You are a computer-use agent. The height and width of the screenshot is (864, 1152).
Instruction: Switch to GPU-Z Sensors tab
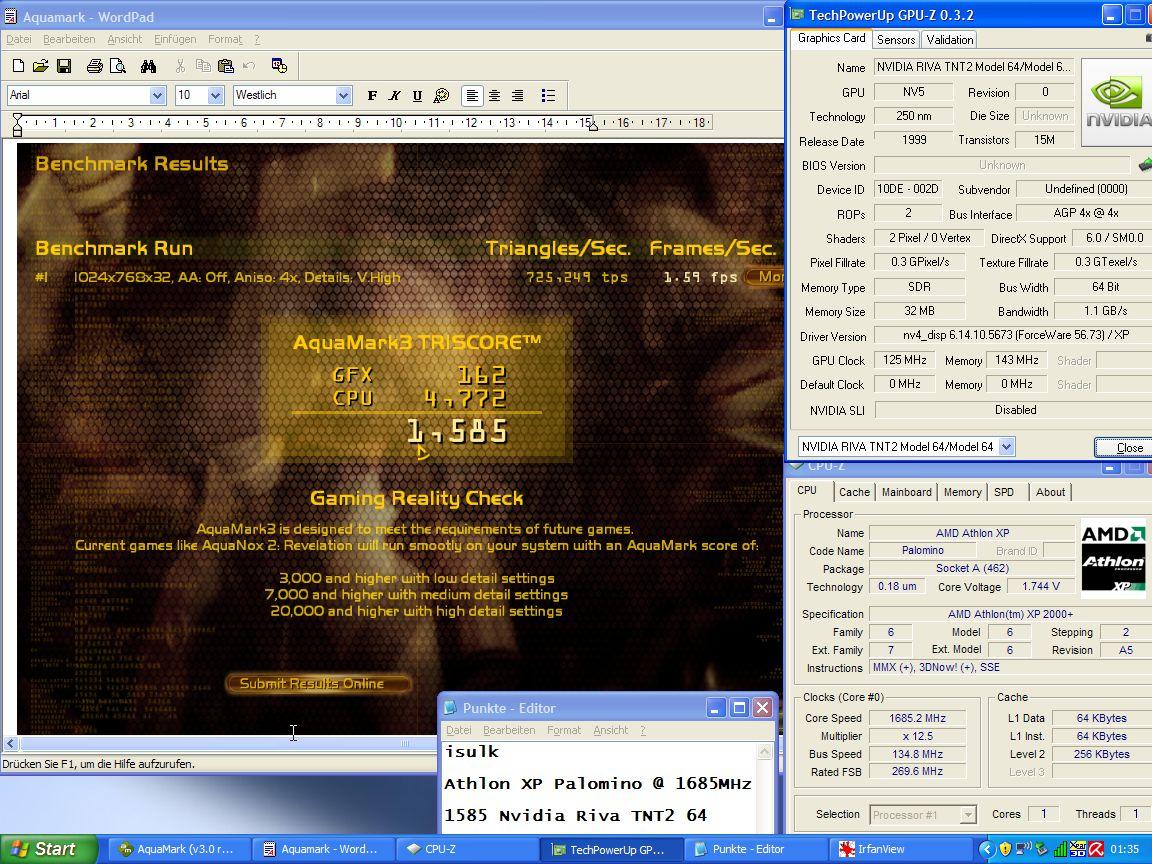pos(896,40)
